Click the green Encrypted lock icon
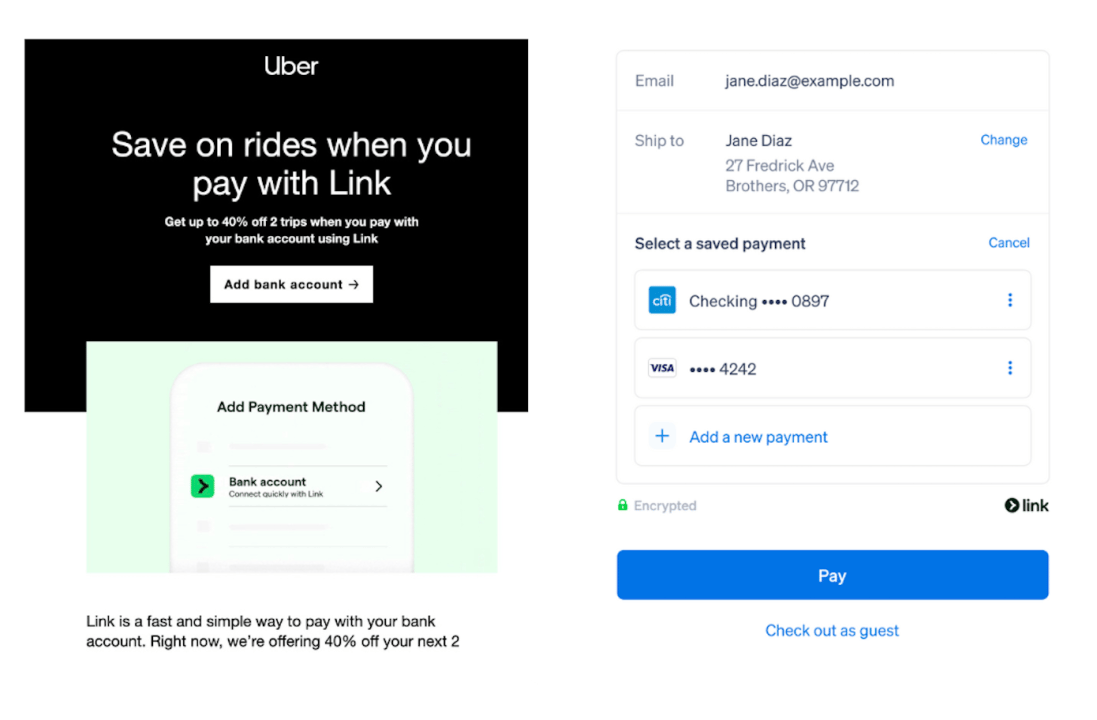This screenshot has width=1097, height=720. coord(623,504)
